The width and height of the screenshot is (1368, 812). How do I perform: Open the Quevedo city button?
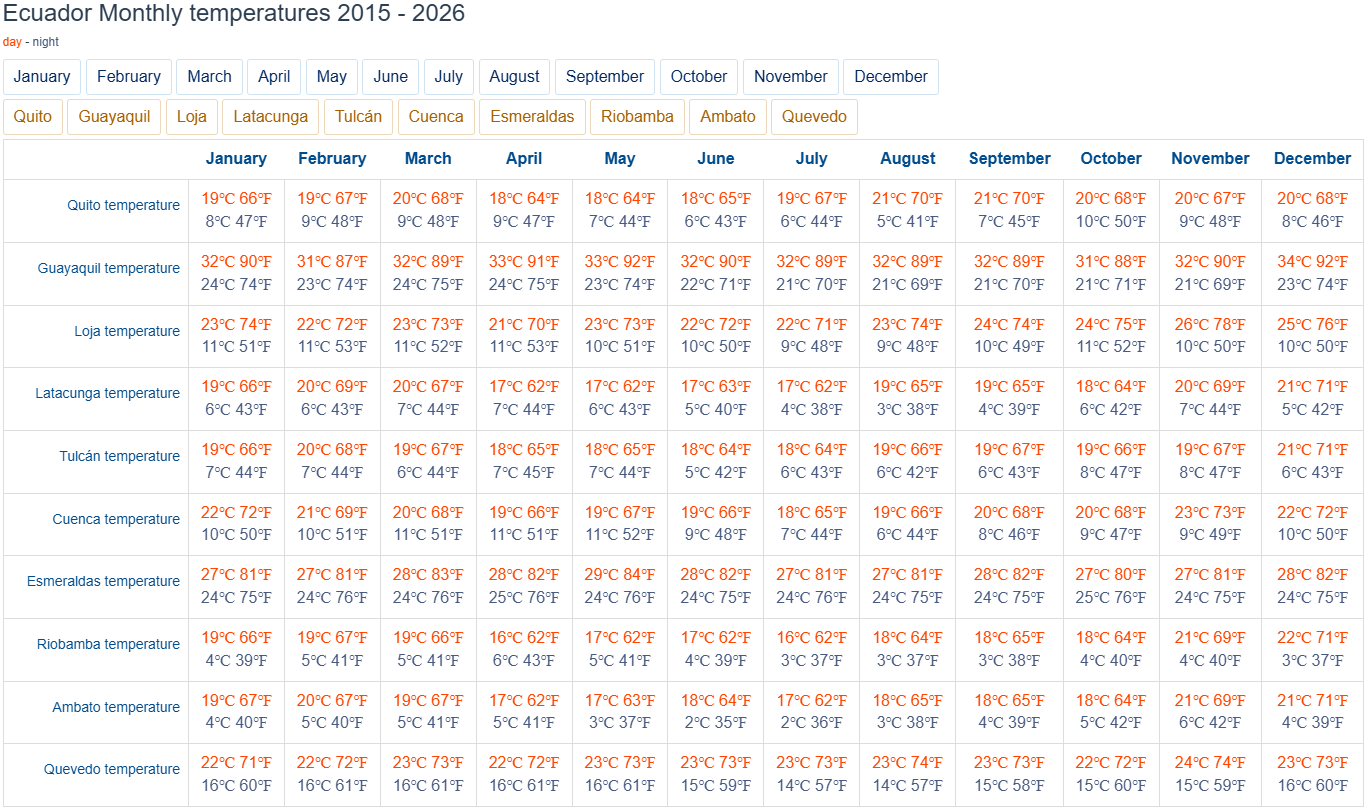click(x=814, y=117)
